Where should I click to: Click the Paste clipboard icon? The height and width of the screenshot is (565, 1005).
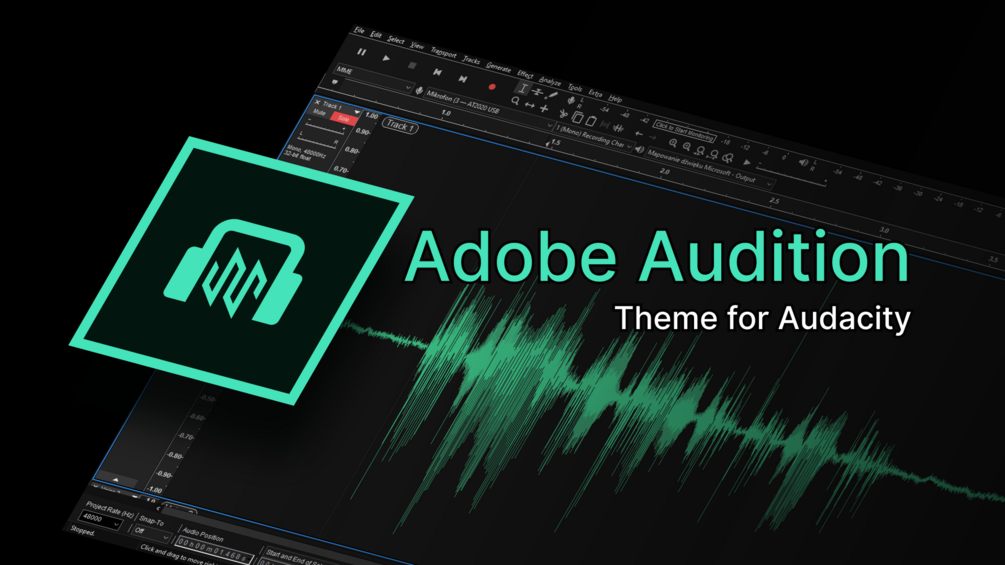click(590, 121)
